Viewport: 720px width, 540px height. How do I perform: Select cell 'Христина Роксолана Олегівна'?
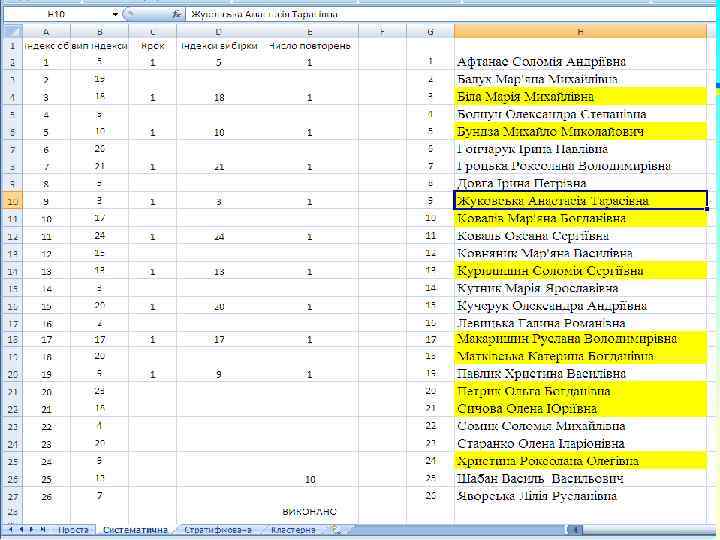[x=580, y=461]
